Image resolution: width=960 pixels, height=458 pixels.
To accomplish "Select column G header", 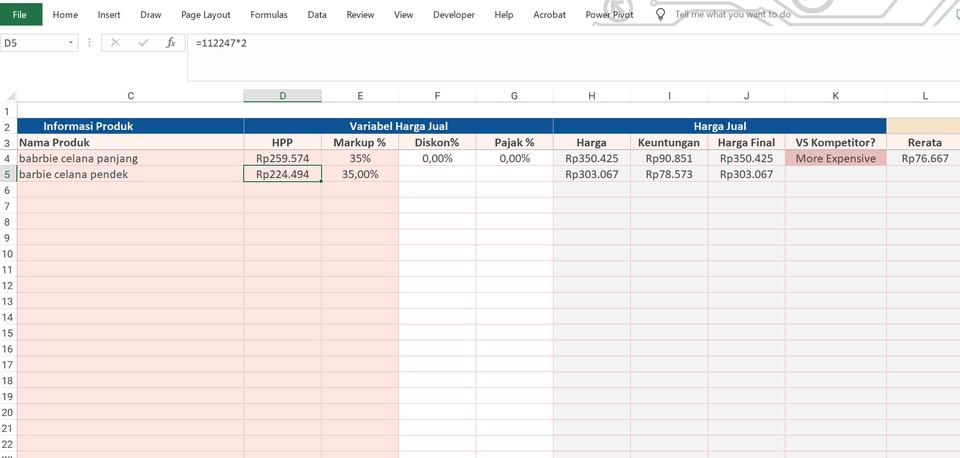I will tap(514, 96).
